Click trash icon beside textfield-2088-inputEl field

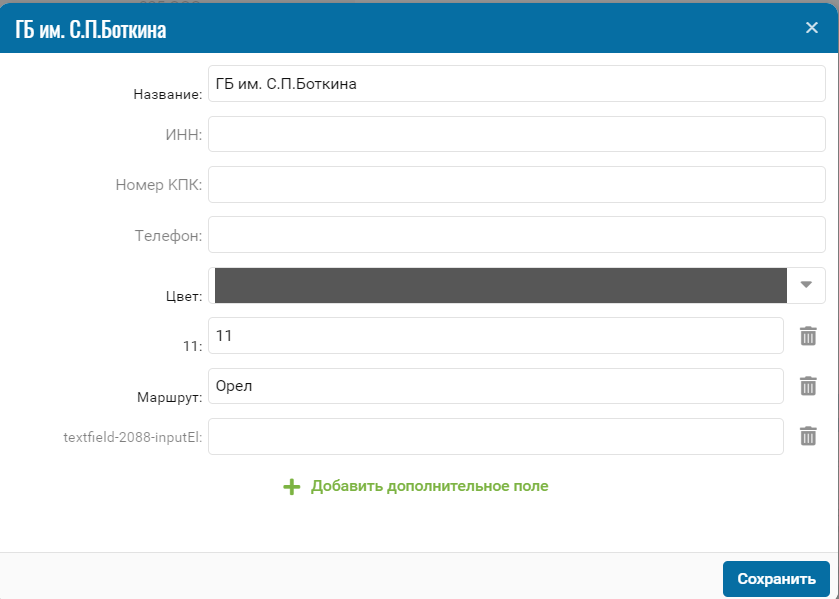[808, 436]
